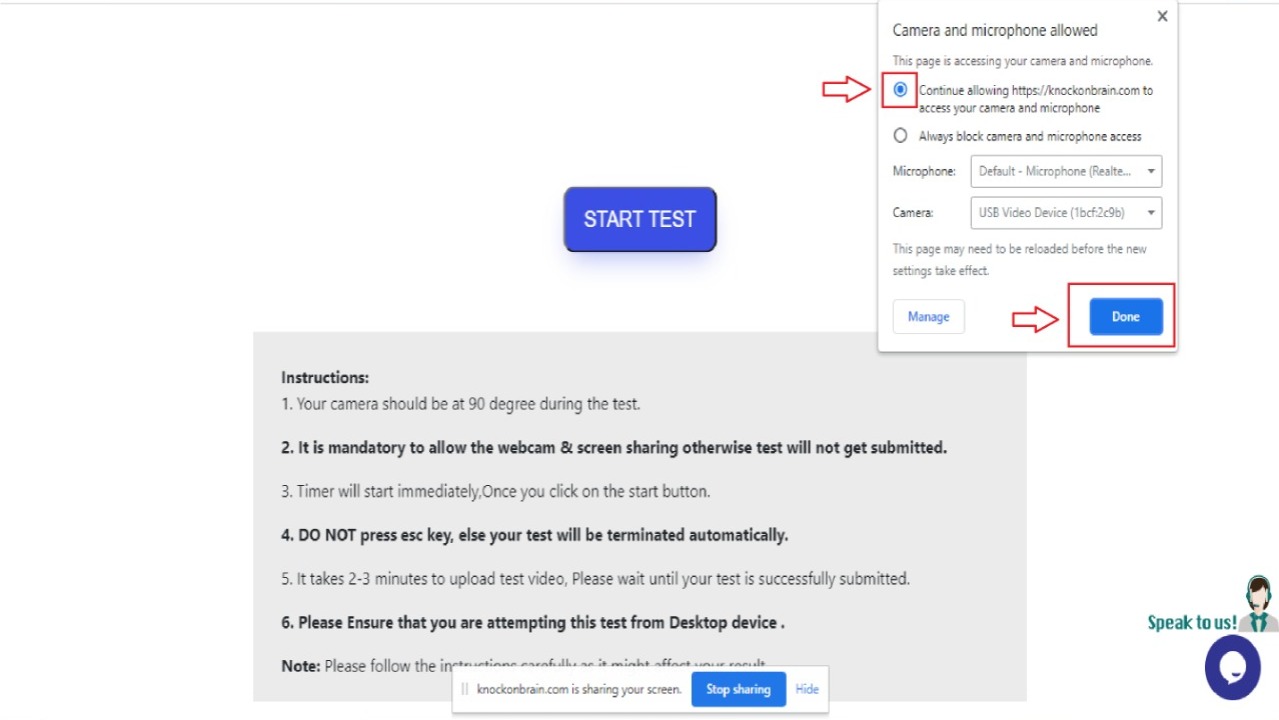Image resolution: width=1279 pixels, height=720 pixels.
Task: Select the Continue allowing knockonbrain.com radio option
Action: pos(900,90)
